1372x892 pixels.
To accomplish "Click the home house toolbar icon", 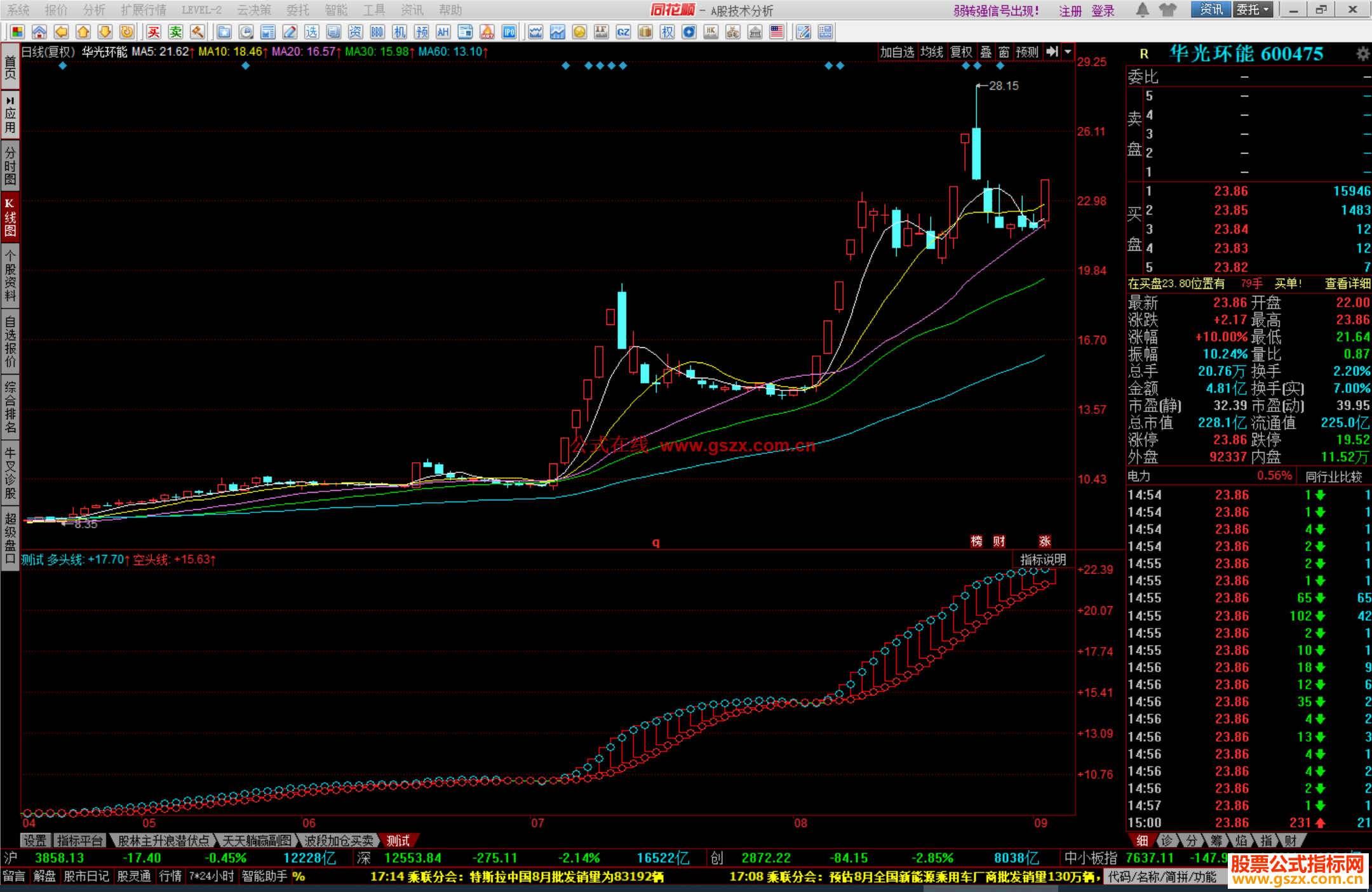I will pyautogui.click(x=39, y=32).
